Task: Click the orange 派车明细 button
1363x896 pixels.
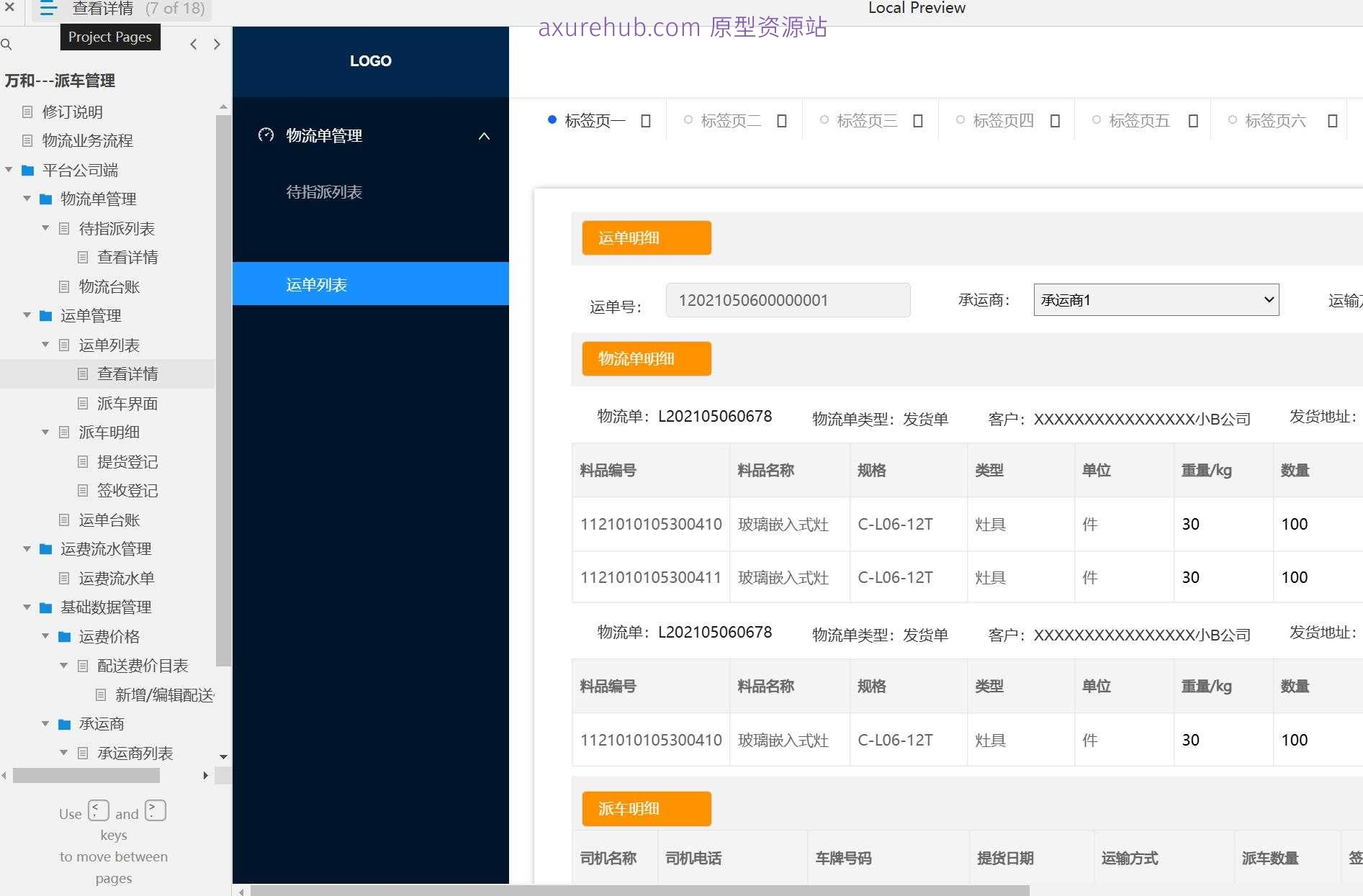Action: click(x=645, y=808)
